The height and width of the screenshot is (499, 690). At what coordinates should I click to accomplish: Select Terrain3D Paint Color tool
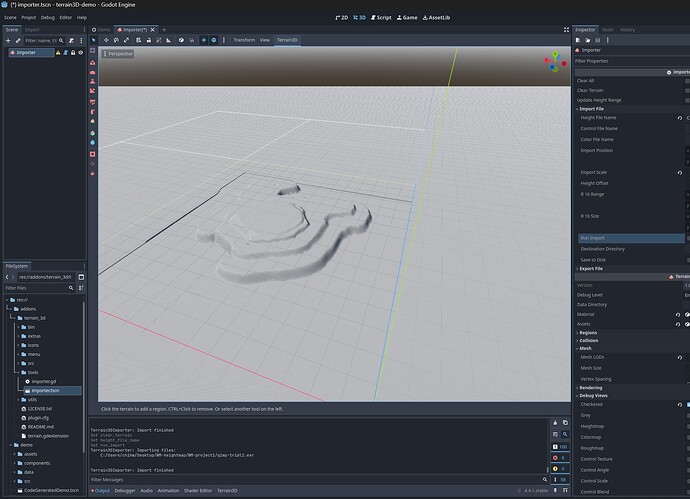pos(92,133)
